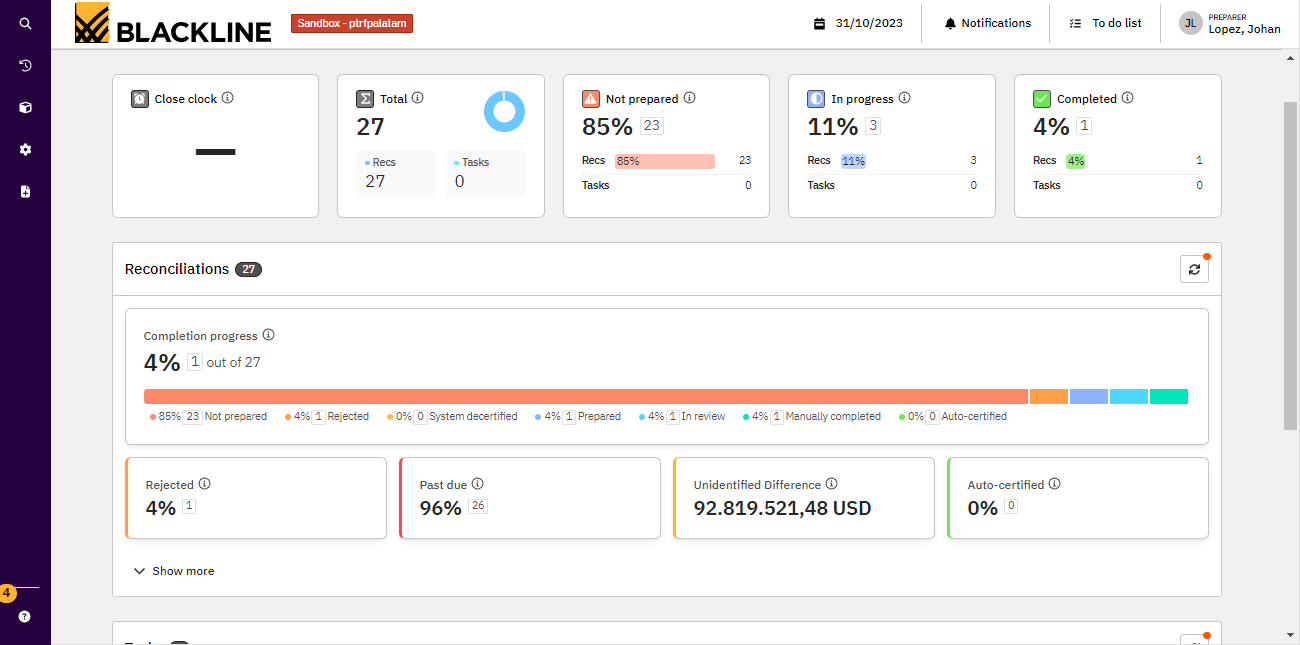Open the To do list
This screenshot has width=1300, height=645.
click(1105, 23)
